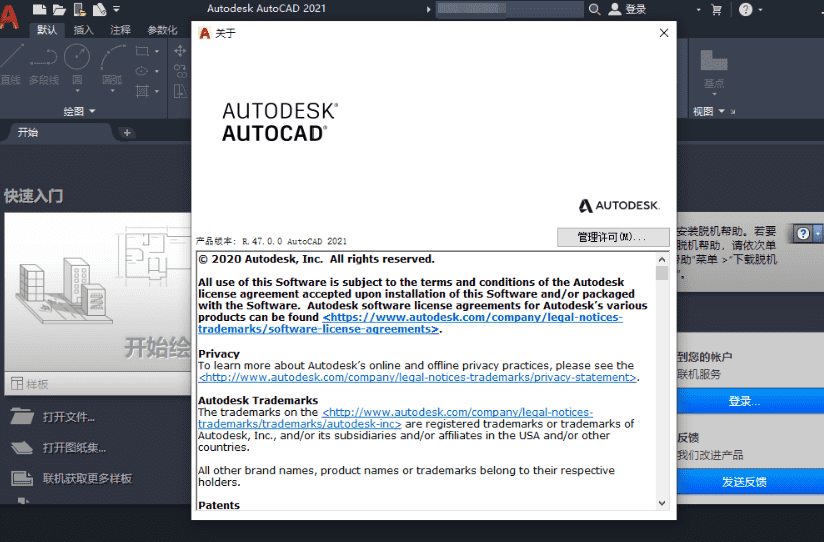
Task: Click the scrollbar thumb in About text box
Action: pyautogui.click(x=662, y=273)
